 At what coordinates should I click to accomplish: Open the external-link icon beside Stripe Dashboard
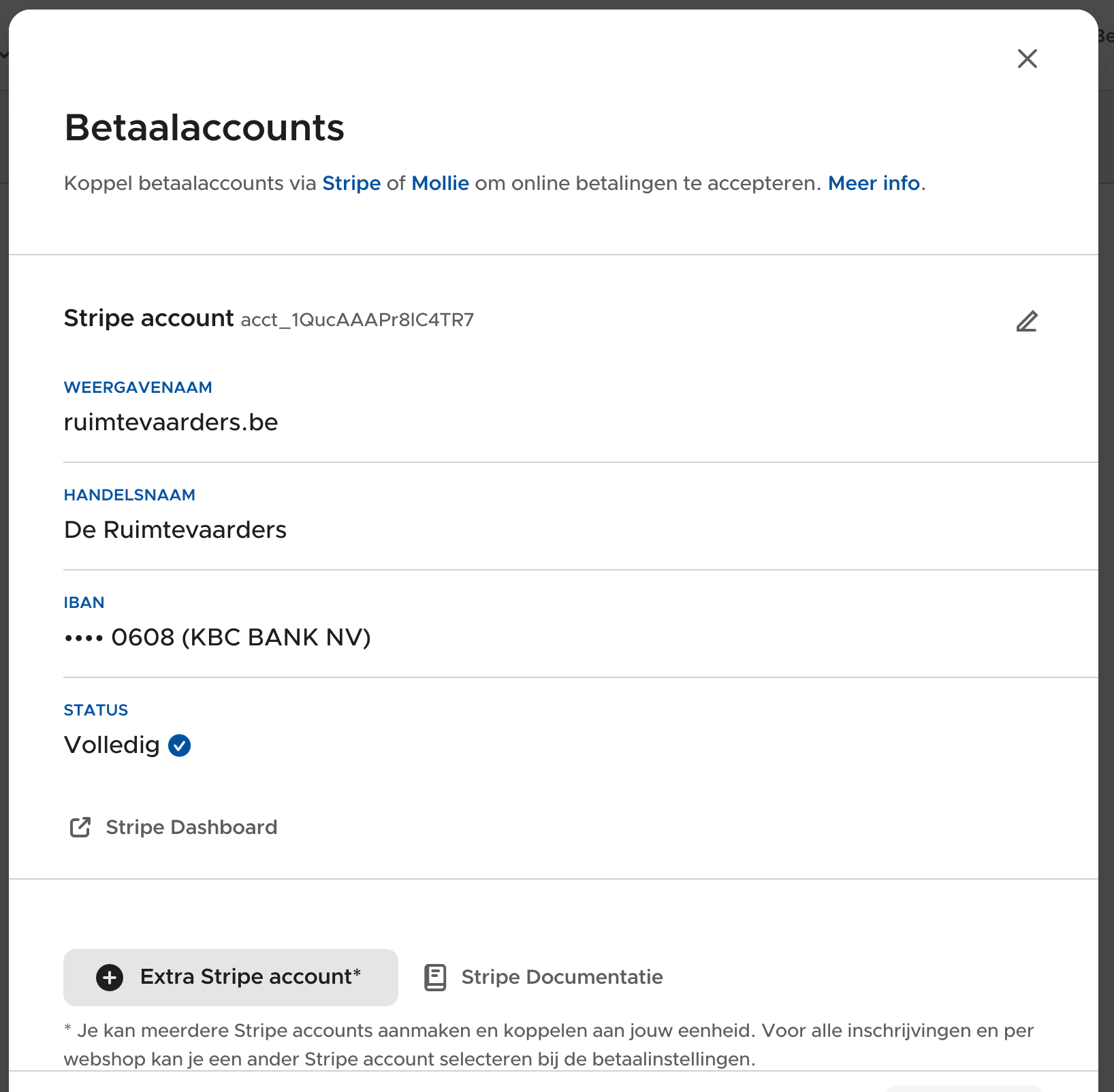tap(80, 827)
